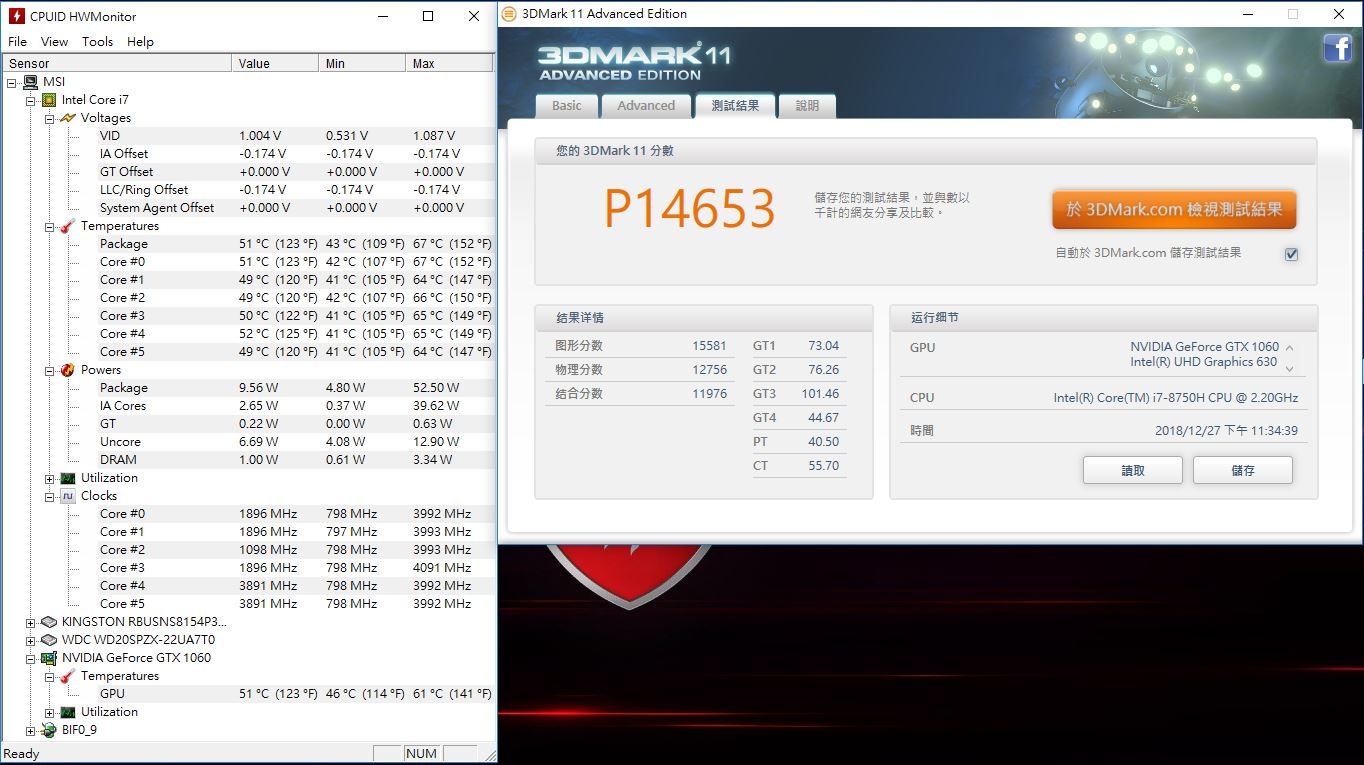
Task: Switch to the Basic tab in 3DMark
Action: point(567,106)
